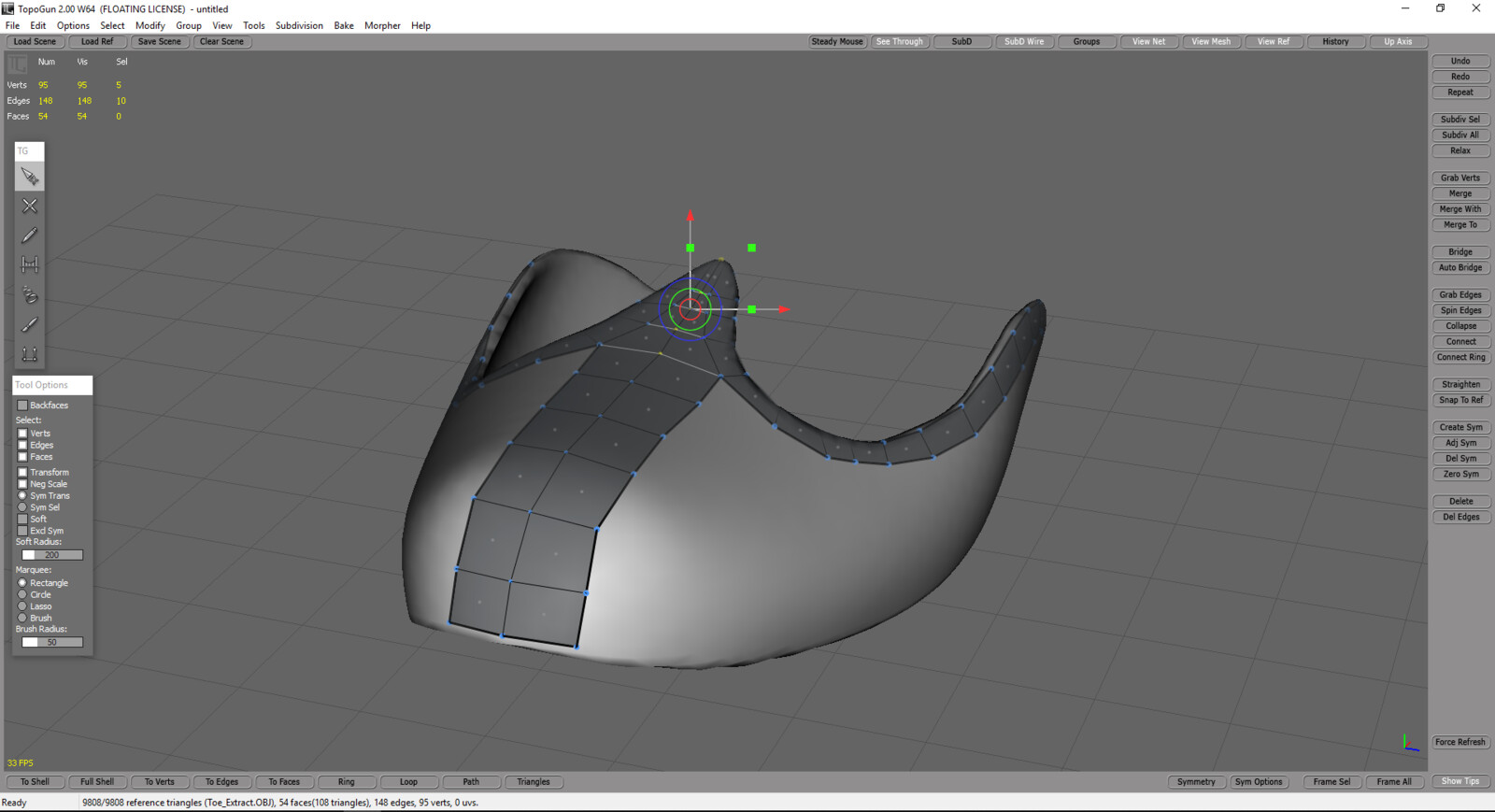This screenshot has width=1495, height=812.
Task: Click the TG logo icon beside the stats
Action: [x=18, y=64]
